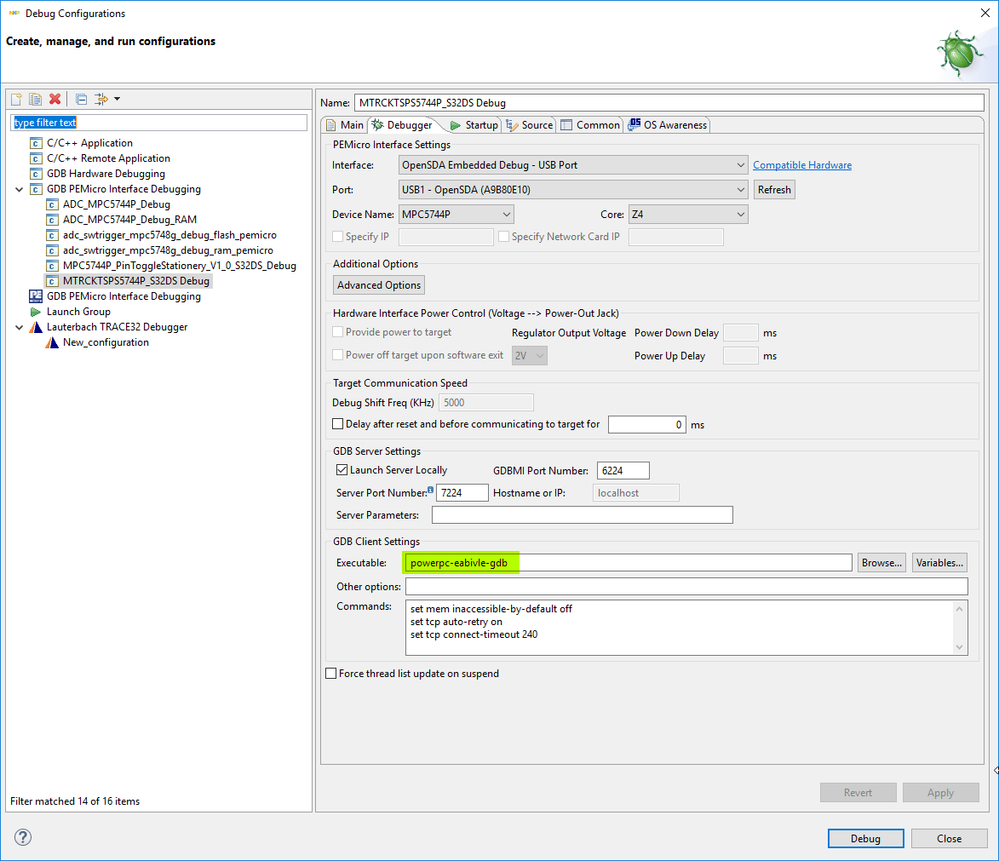Select adc_swtrigger_mpc5748g_debug_flash_pemicro configuration
This screenshot has height=861, width=999.
(169, 235)
